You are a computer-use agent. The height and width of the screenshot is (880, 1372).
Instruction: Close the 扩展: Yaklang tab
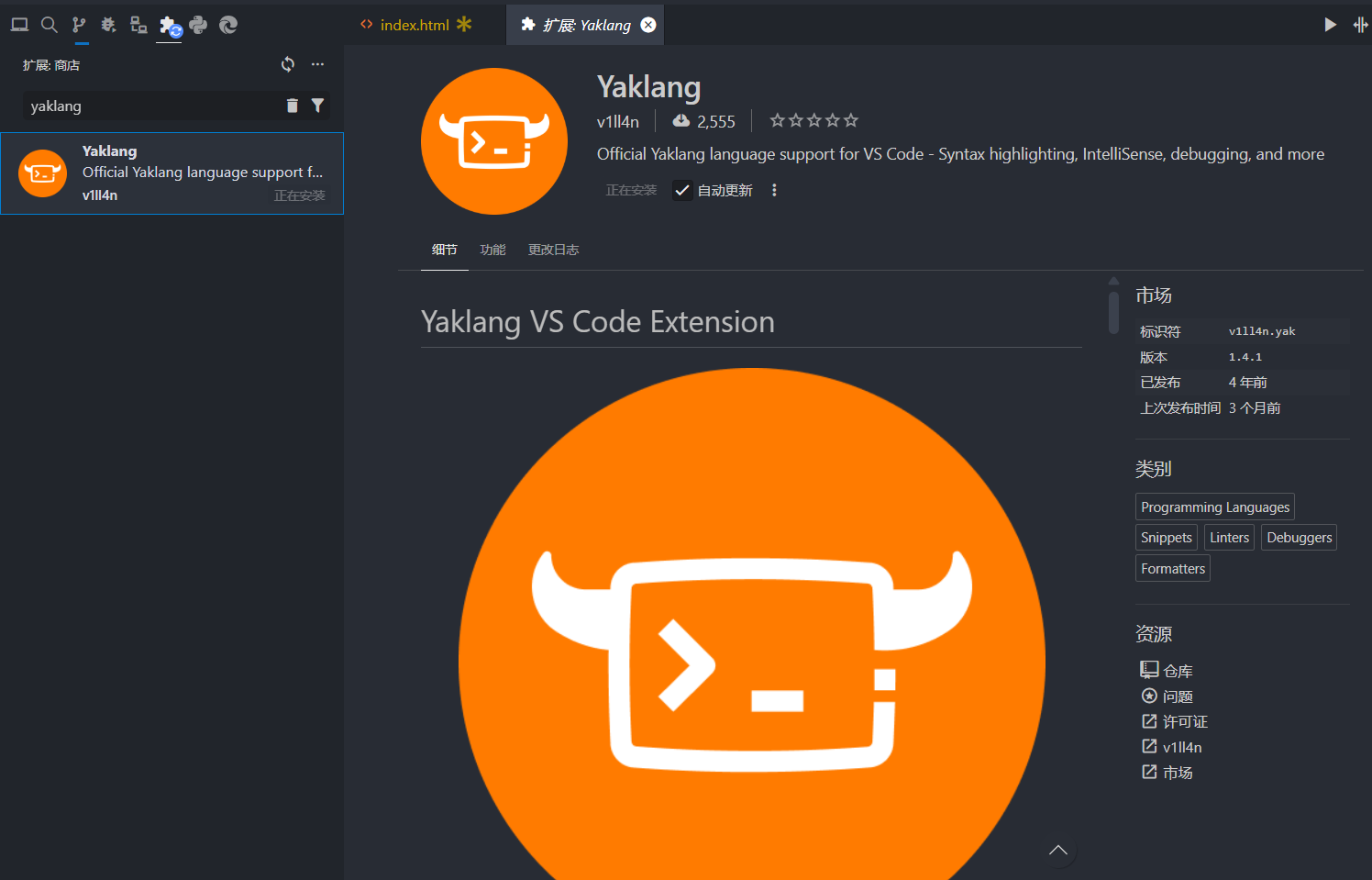click(x=648, y=25)
